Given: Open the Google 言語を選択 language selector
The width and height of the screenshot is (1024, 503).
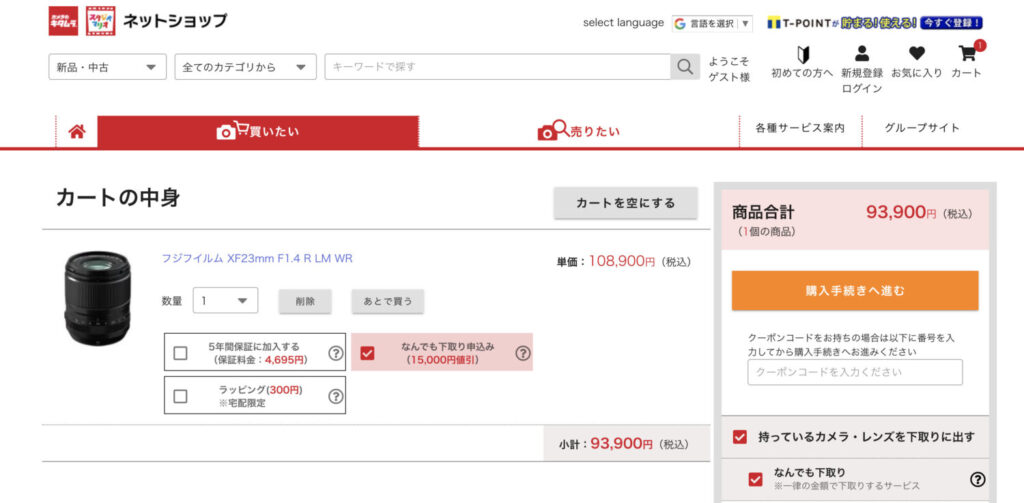Looking at the screenshot, I should [x=712, y=24].
